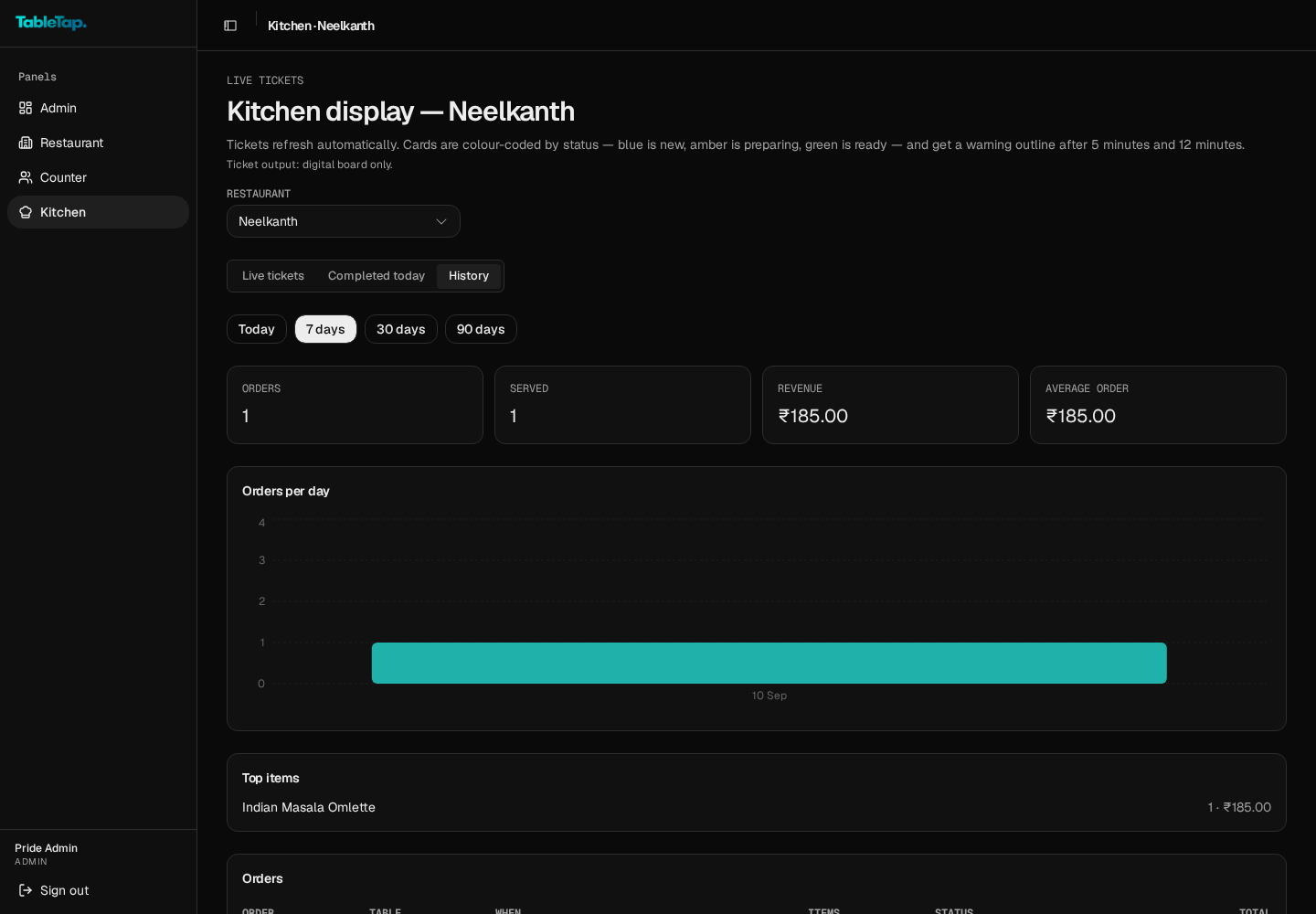Filter history to Today

257,329
